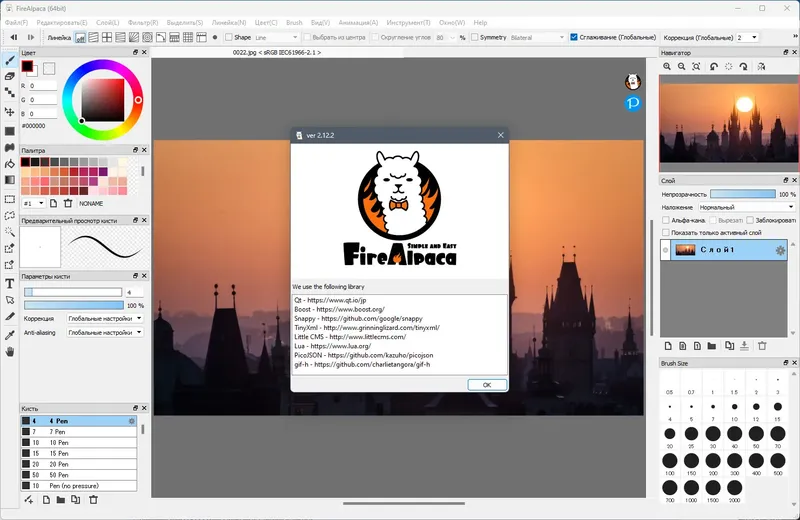
Task: Open the Файл(F) menu
Action: tap(16, 22)
